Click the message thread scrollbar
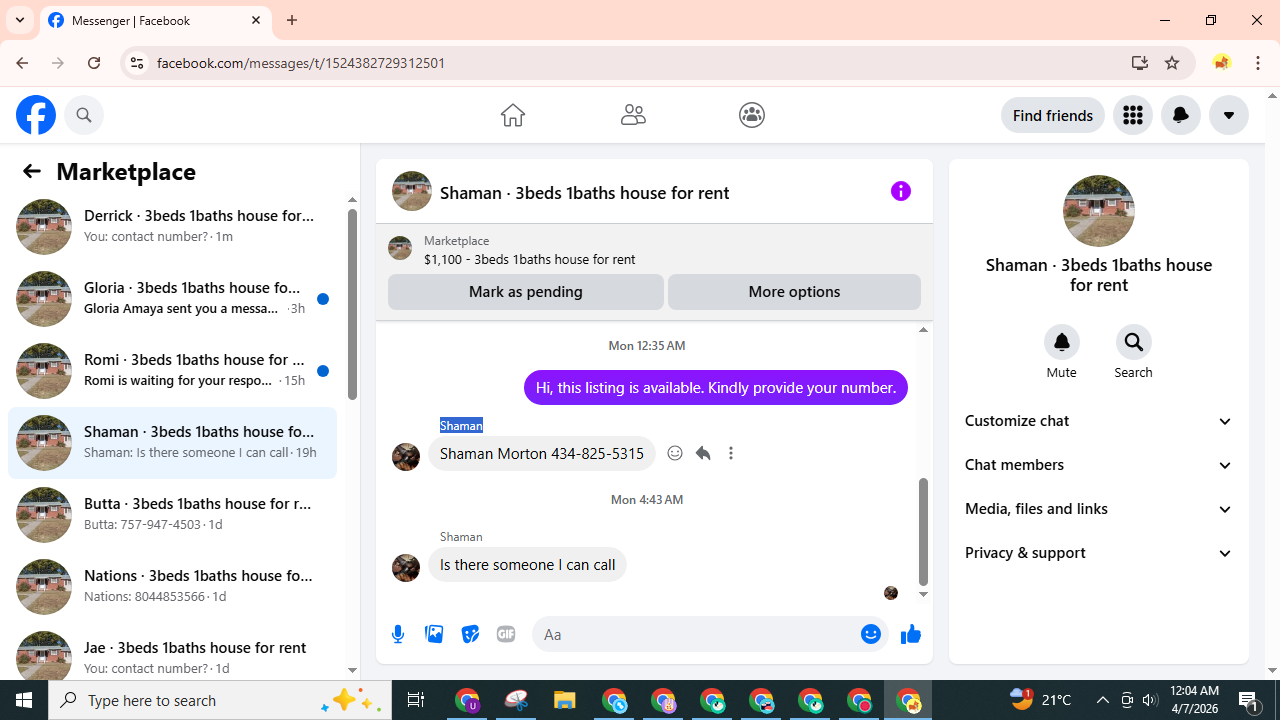The height and width of the screenshot is (720, 1280). pyautogui.click(x=923, y=531)
